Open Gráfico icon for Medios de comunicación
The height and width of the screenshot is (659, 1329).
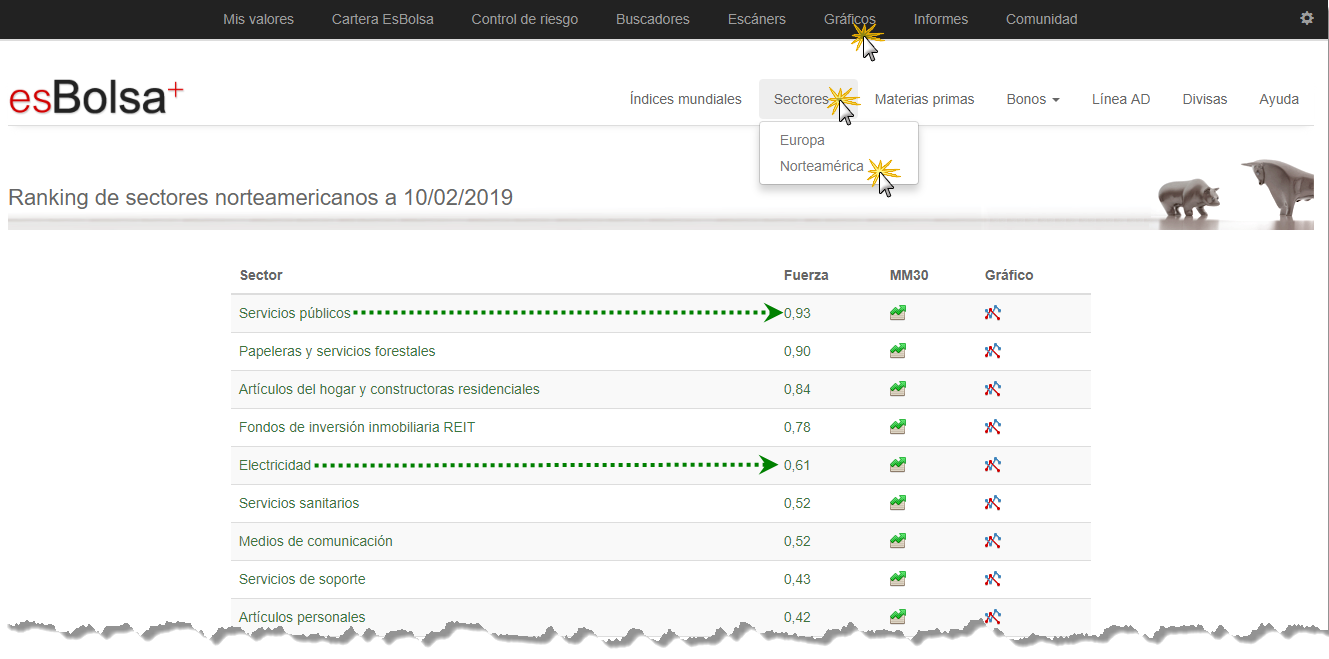click(x=992, y=541)
